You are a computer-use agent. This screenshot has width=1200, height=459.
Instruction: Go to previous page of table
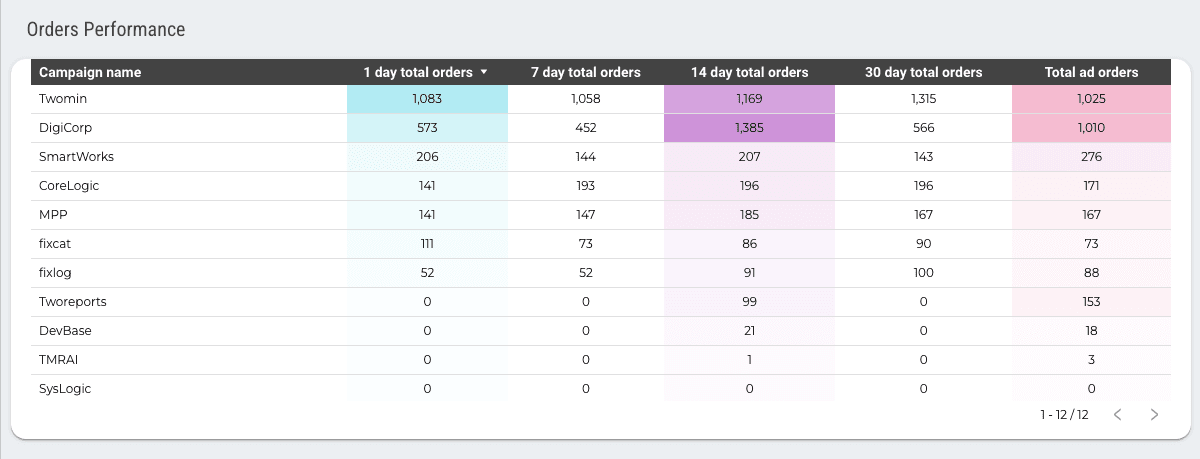1118,414
